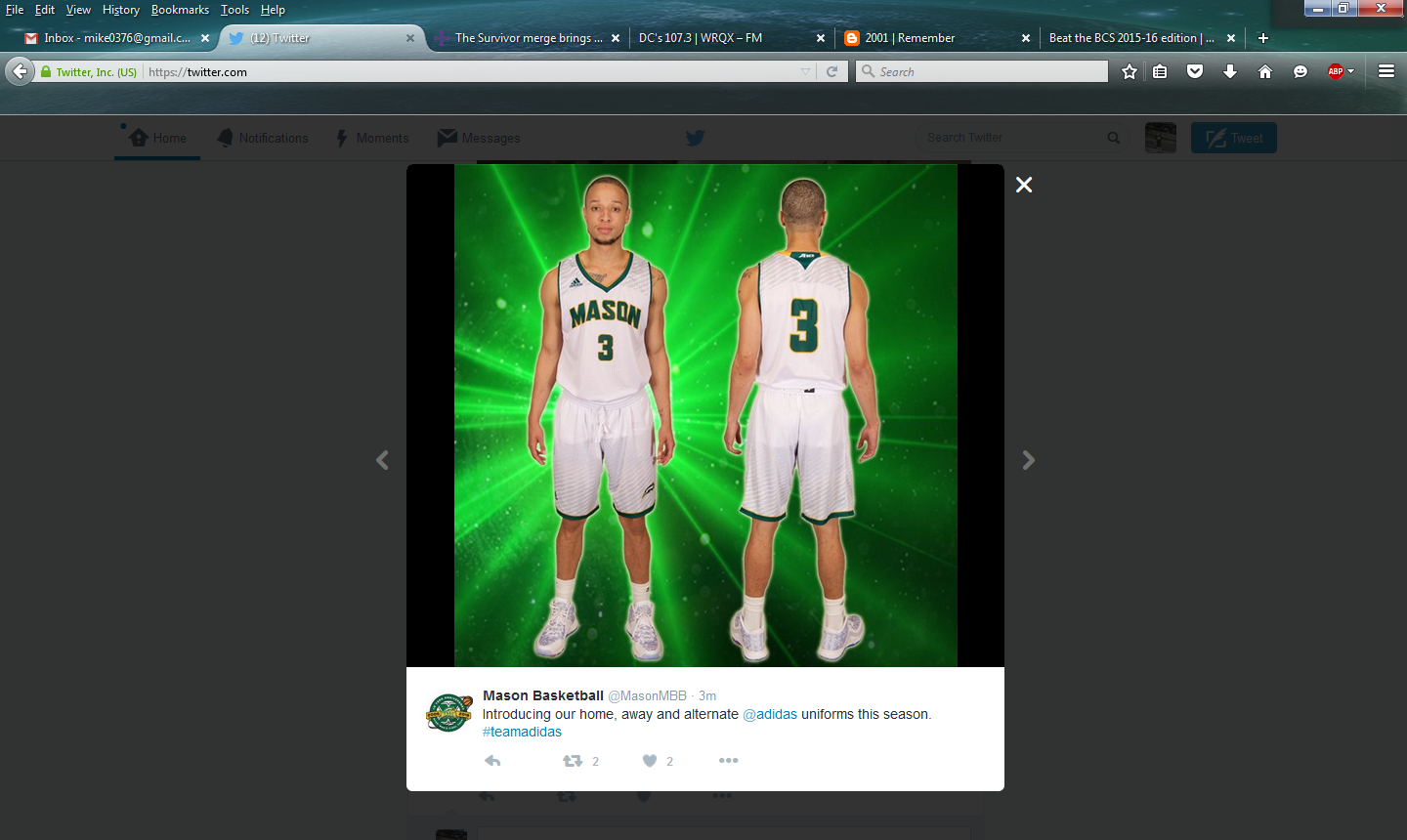Viewport: 1407px width, 840px height.
Task: Open the Firefox hamburger menu
Action: click(1386, 71)
